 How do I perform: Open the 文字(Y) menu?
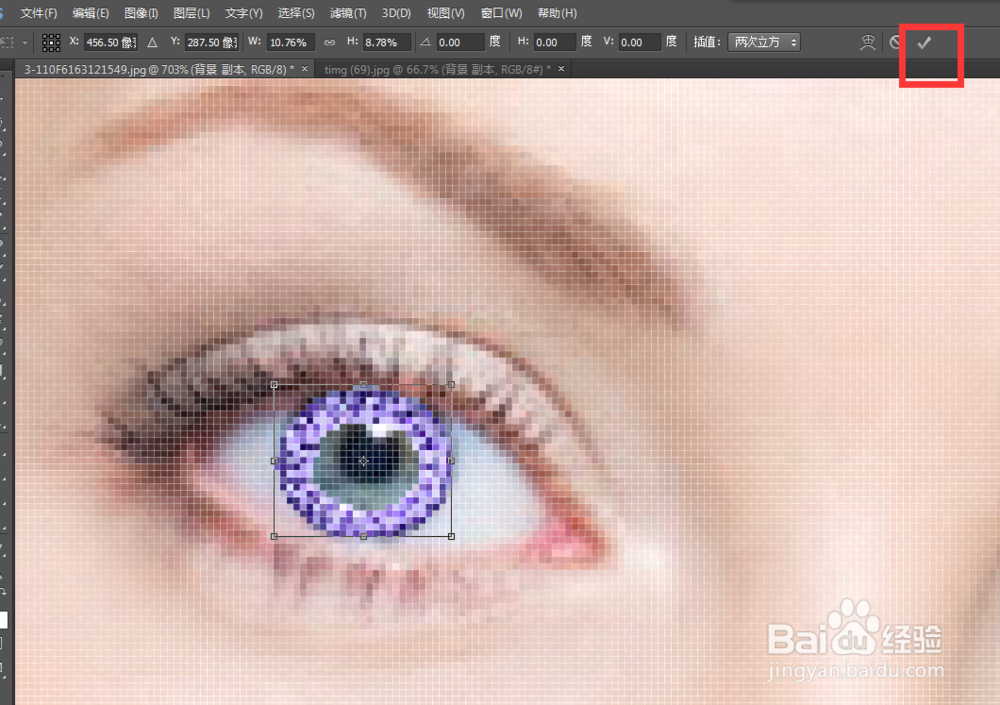(x=244, y=13)
